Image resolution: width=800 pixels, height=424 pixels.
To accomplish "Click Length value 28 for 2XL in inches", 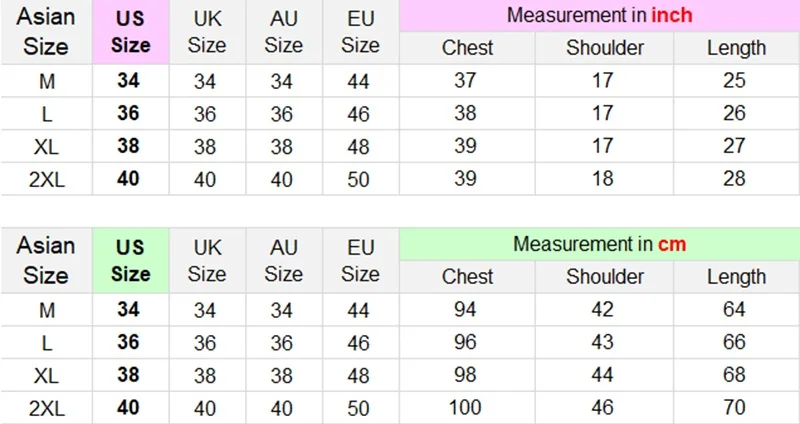I will [735, 179].
